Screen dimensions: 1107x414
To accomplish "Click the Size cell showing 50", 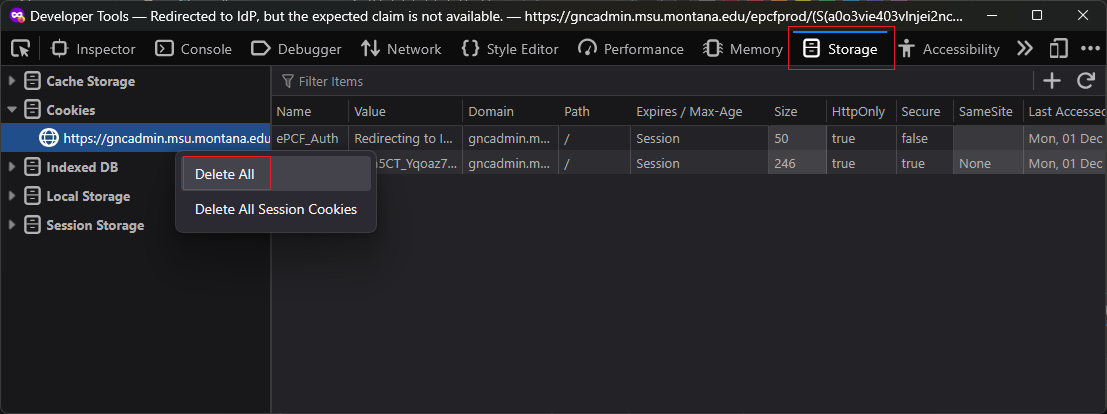I will [x=797, y=138].
